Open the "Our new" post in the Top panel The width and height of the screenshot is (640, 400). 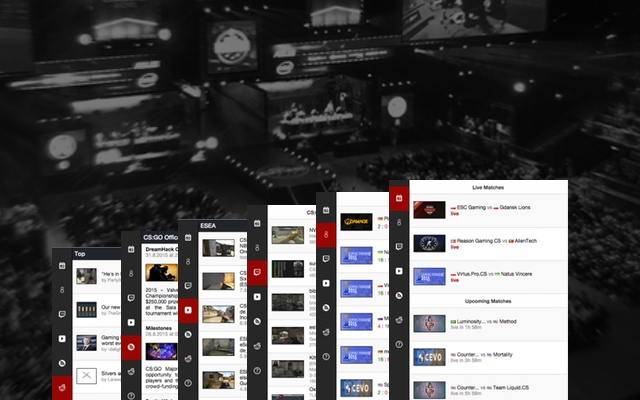(x=96, y=310)
